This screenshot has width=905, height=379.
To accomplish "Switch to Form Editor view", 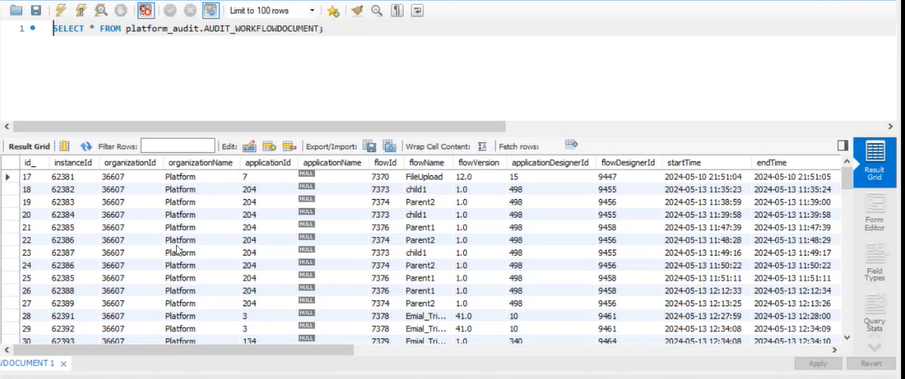I will [874, 213].
